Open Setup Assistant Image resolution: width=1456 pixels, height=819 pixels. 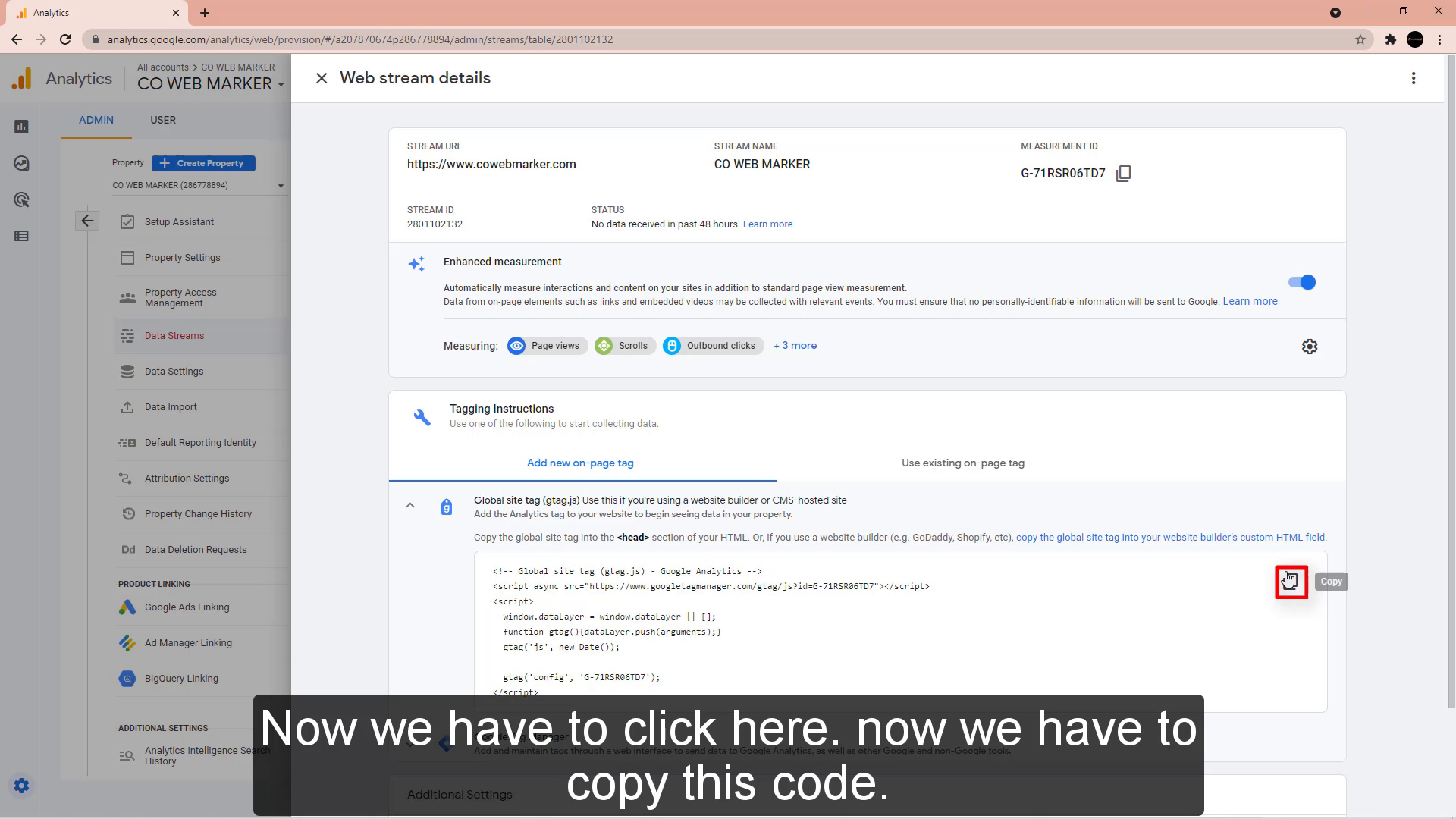(x=179, y=222)
